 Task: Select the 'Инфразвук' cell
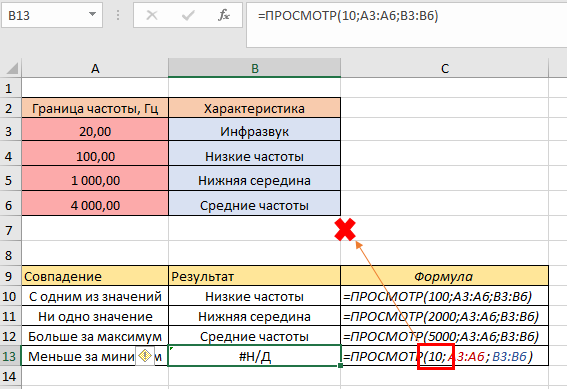point(255,130)
